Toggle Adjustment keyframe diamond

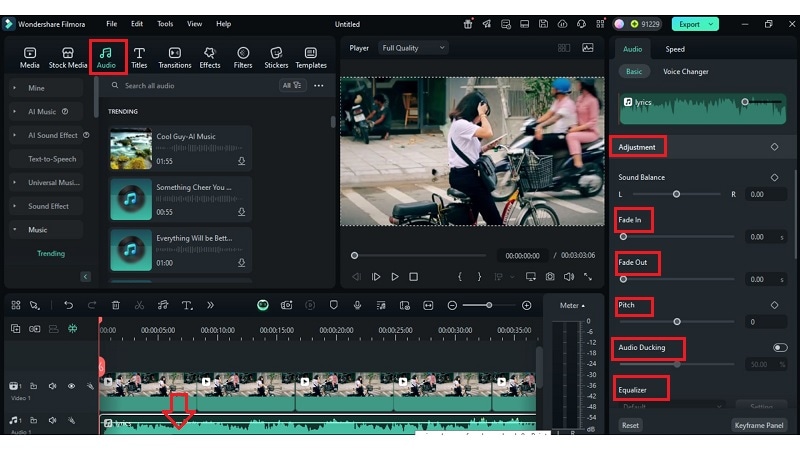pyautogui.click(x=774, y=147)
